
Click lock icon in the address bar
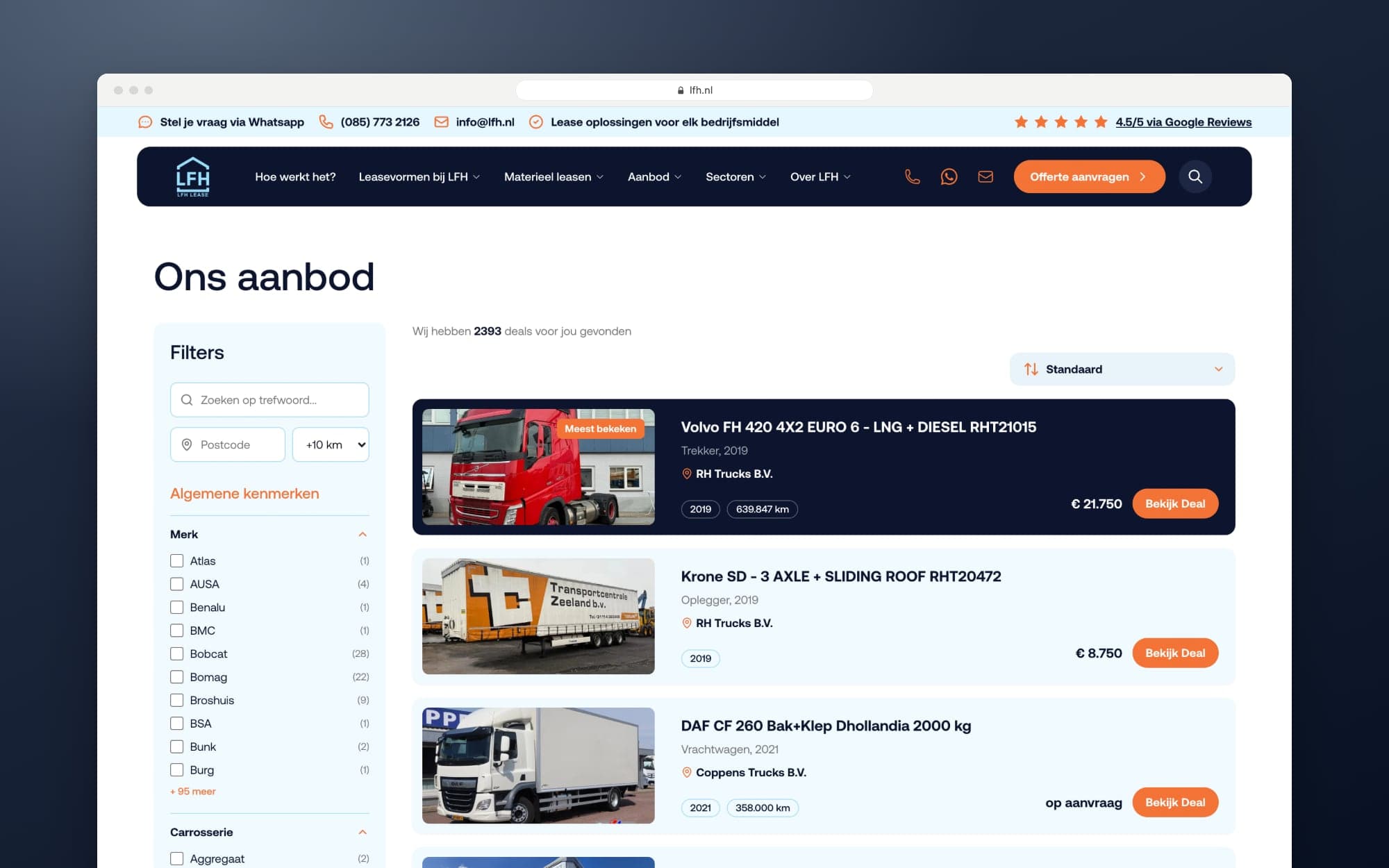(x=681, y=90)
